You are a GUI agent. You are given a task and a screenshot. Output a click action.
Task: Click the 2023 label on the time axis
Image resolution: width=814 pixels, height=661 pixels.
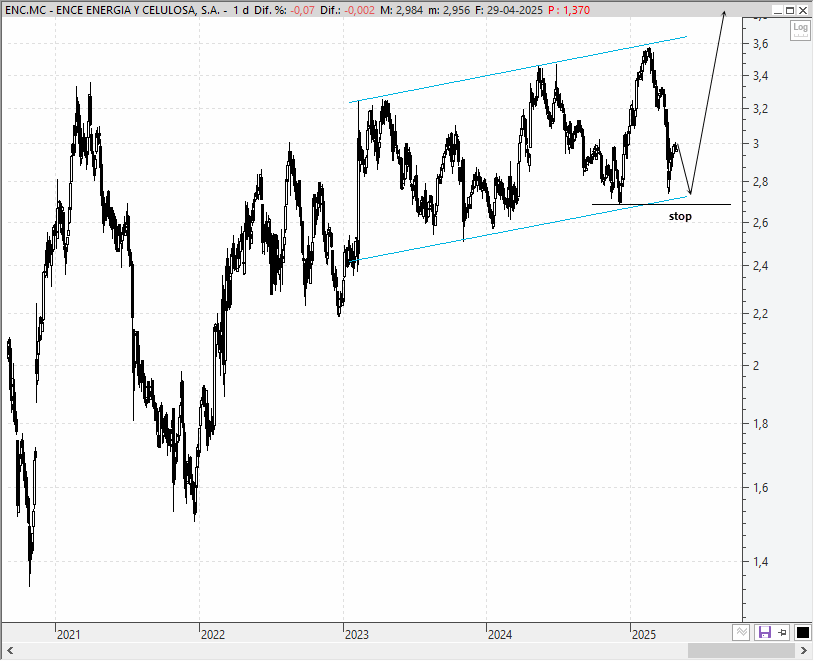(357, 635)
